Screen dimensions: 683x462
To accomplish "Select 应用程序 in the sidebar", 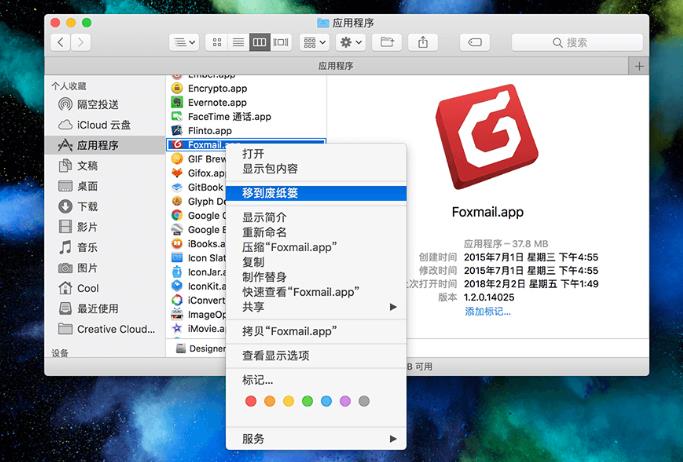I will click(105, 145).
